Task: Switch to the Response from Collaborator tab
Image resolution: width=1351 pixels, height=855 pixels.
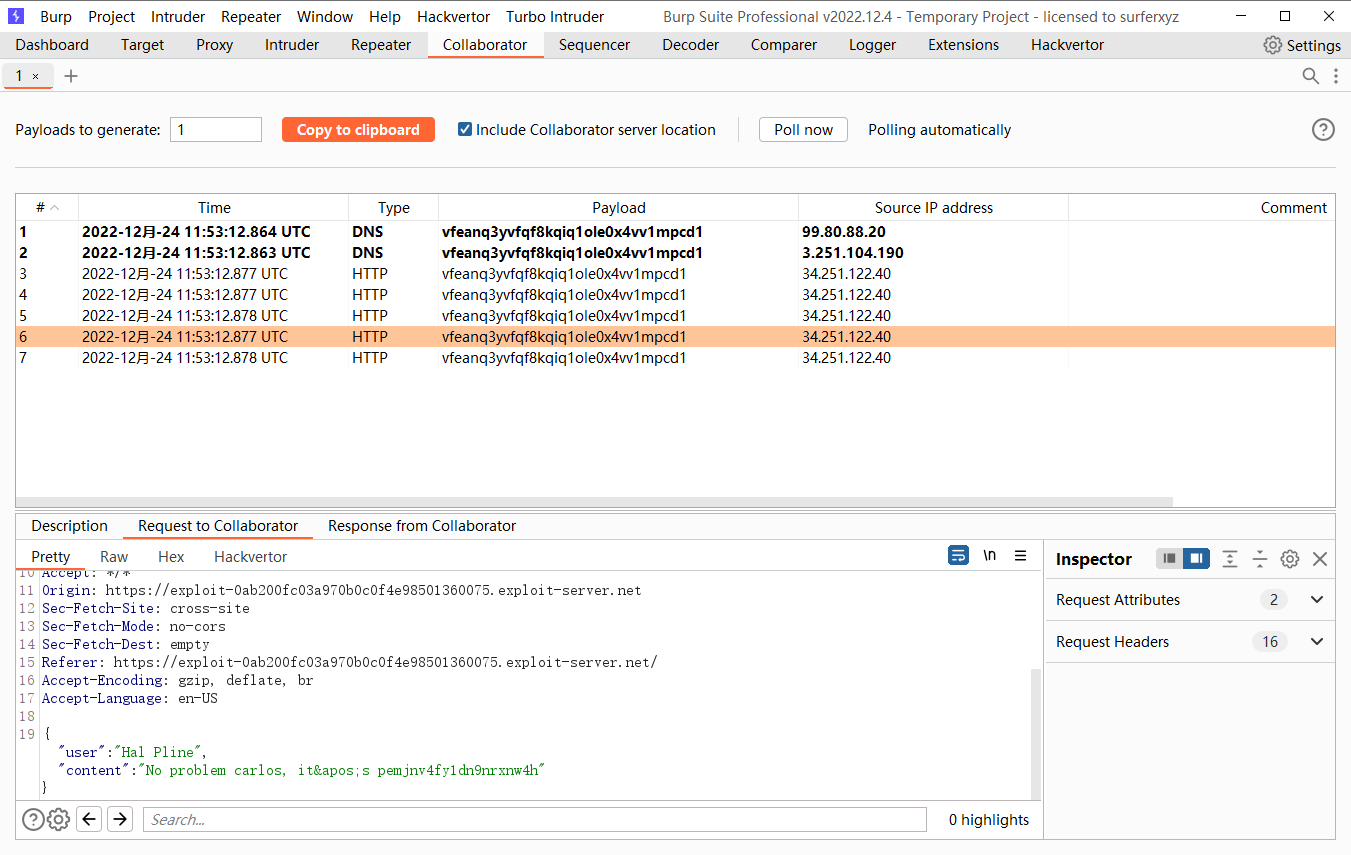Action: pyautogui.click(x=422, y=525)
